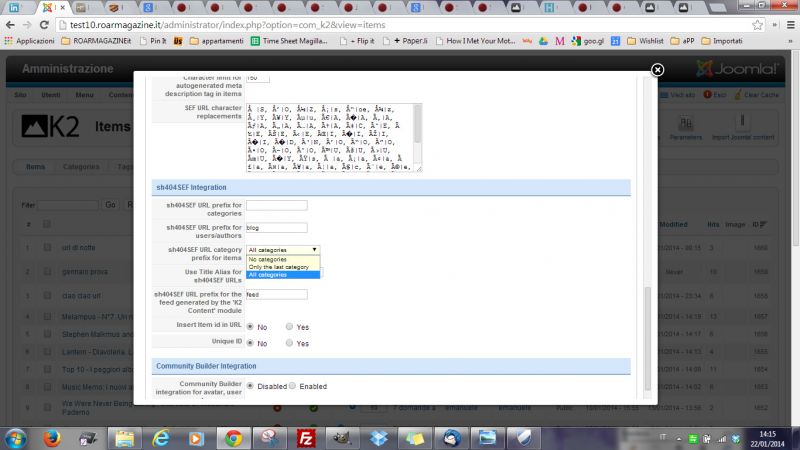
Task: Open the 'url di notte' item
Action: coord(79,247)
